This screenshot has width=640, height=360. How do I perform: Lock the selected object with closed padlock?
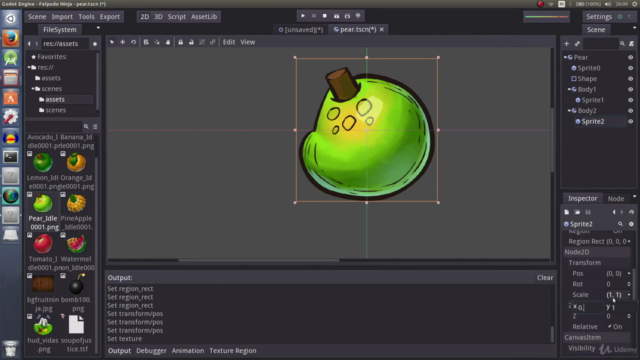180,42
